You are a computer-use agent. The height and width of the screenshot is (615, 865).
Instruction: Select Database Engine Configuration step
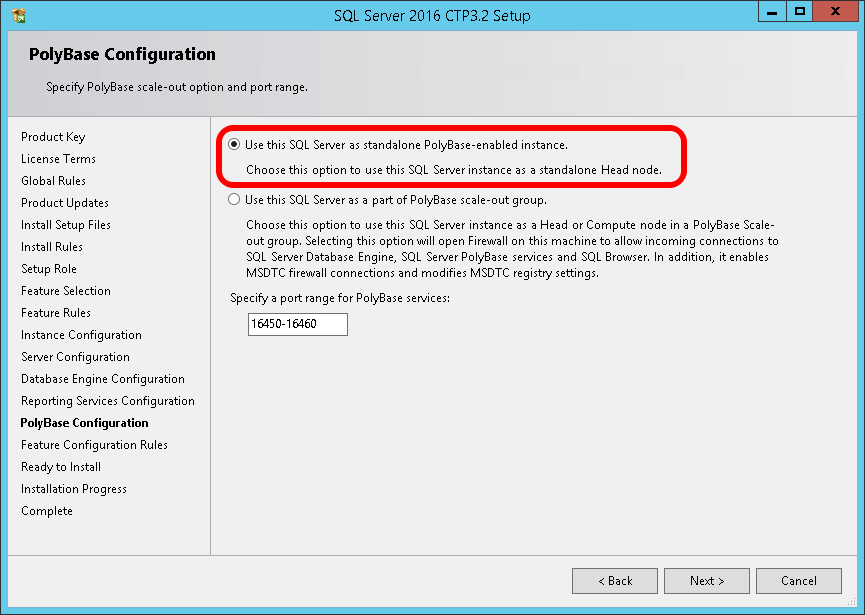click(103, 379)
